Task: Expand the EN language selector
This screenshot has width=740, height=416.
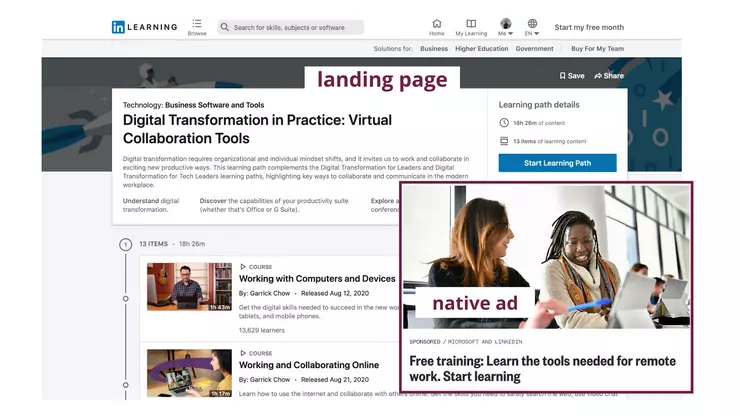Action: pyautogui.click(x=532, y=27)
